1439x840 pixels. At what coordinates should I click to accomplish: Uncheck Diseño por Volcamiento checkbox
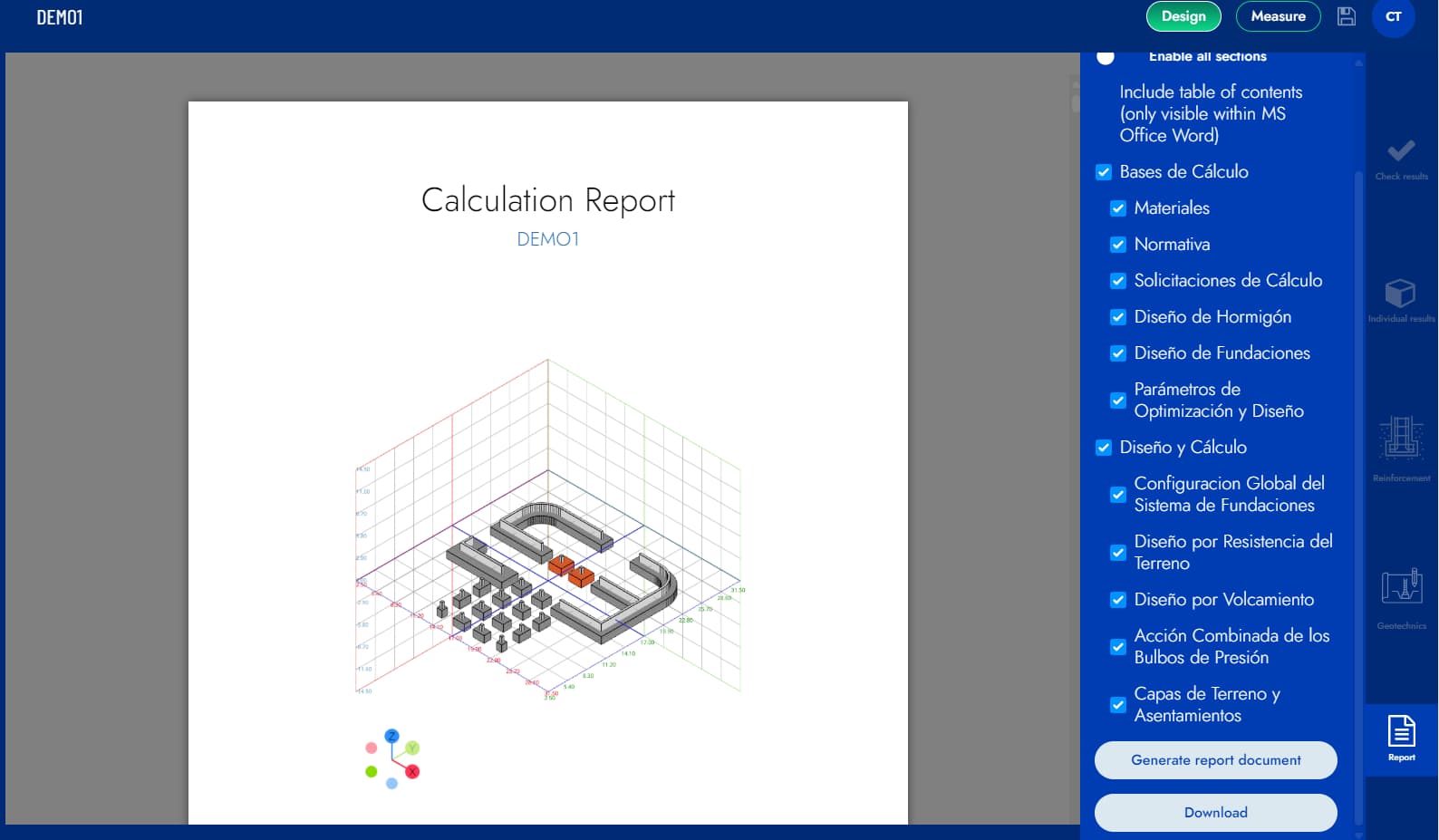(1118, 600)
